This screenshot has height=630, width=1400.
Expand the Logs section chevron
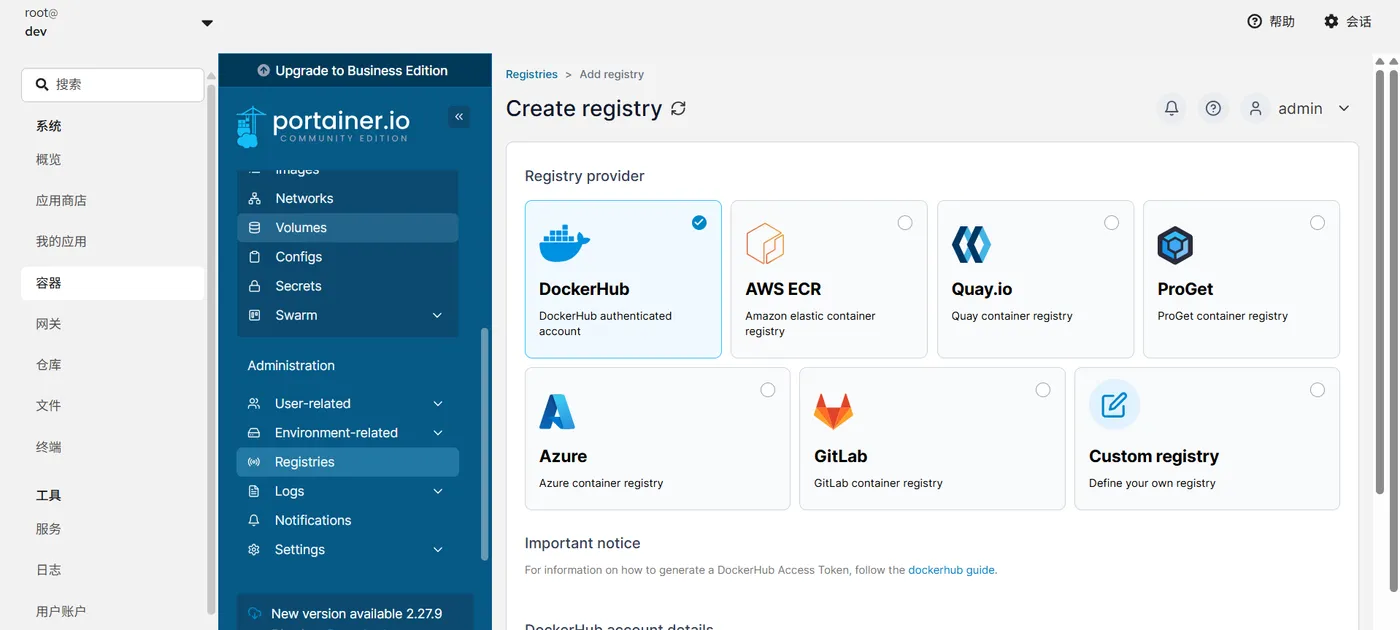click(437, 491)
